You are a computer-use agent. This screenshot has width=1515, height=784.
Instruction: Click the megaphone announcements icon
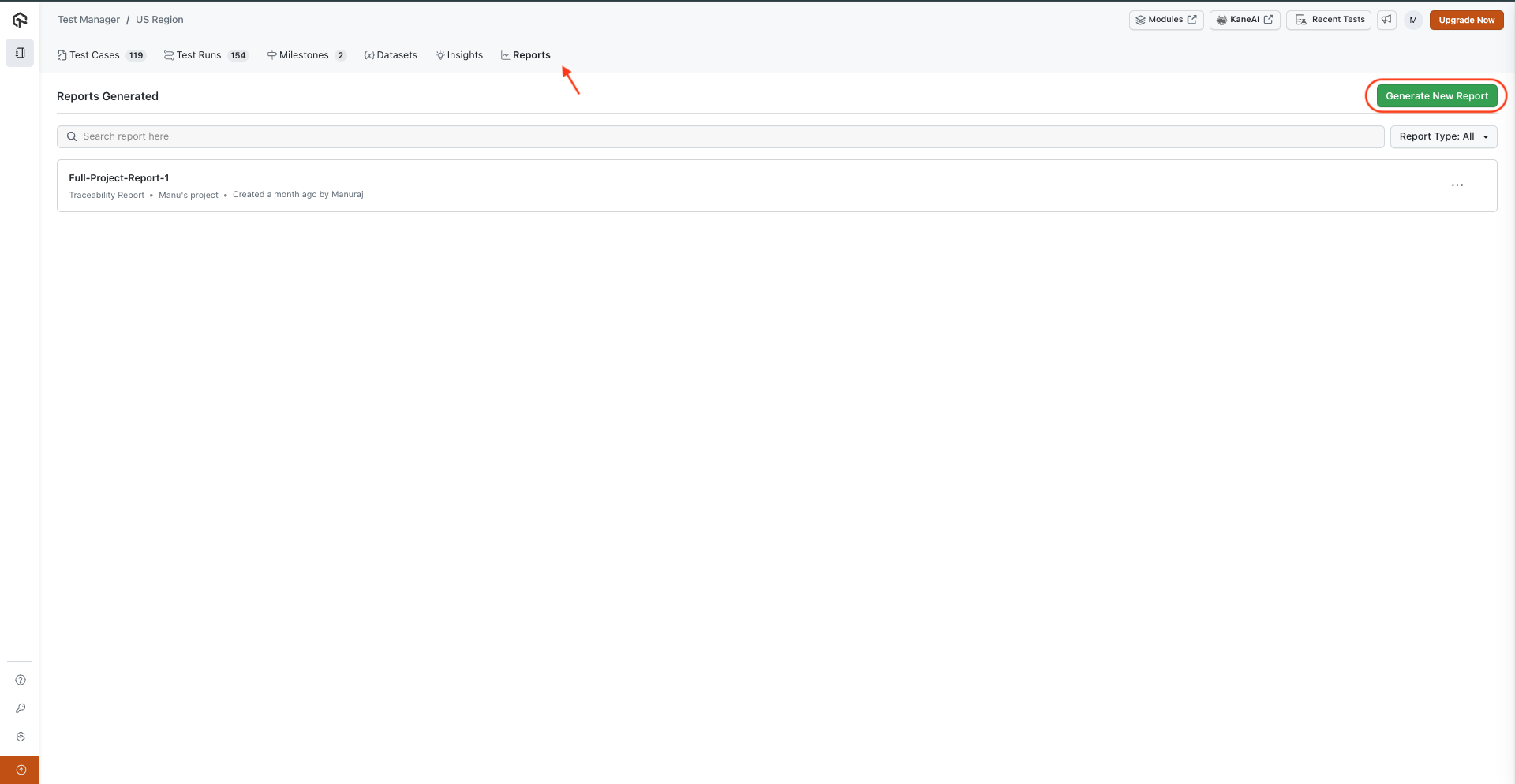(1387, 20)
